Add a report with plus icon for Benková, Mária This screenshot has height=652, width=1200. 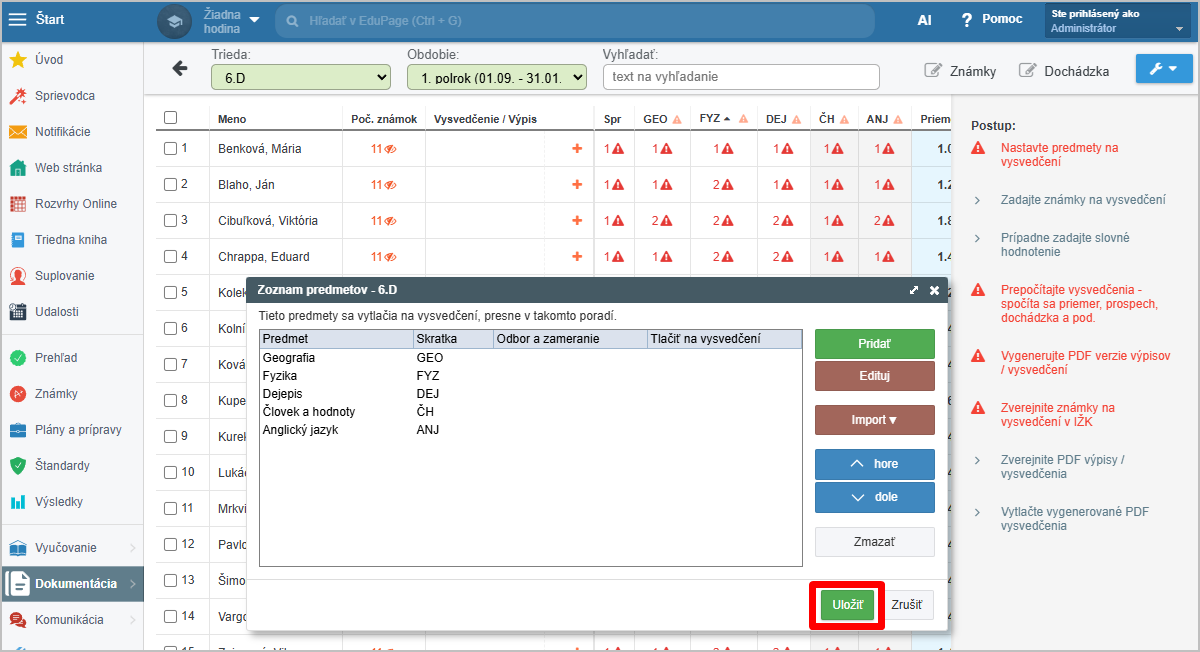[576, 149]
